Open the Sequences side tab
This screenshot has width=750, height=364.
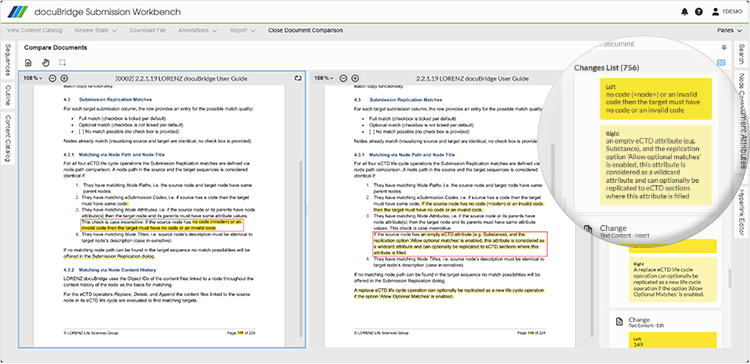tap(7, 60)
